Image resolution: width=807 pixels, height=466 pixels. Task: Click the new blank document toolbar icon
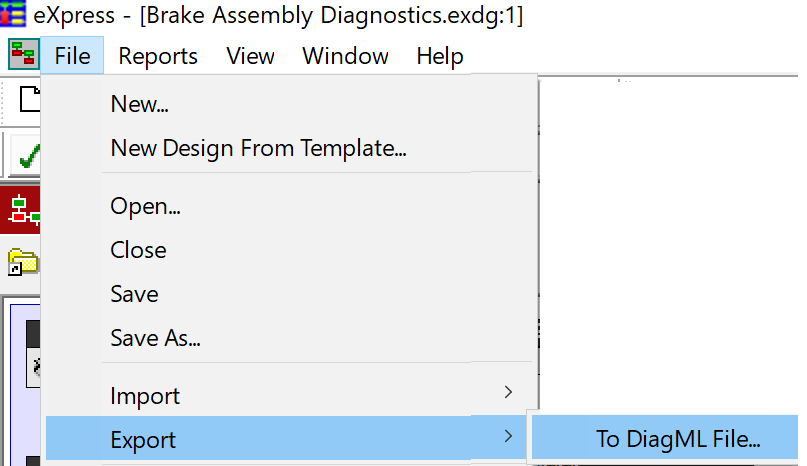(30, 99)
